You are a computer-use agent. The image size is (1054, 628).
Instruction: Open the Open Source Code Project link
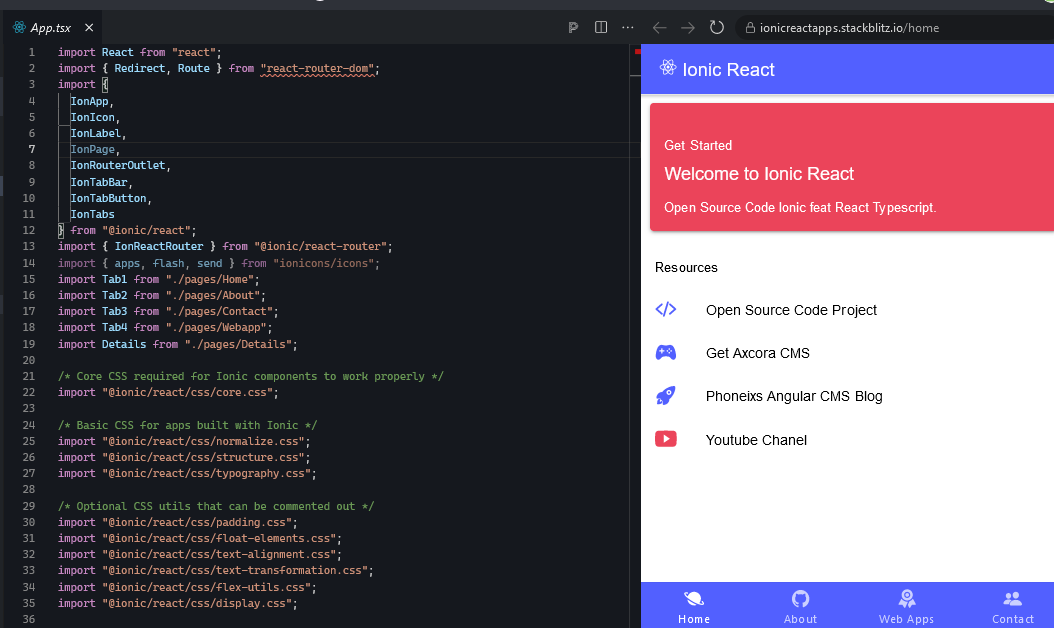tap(791, 310)
